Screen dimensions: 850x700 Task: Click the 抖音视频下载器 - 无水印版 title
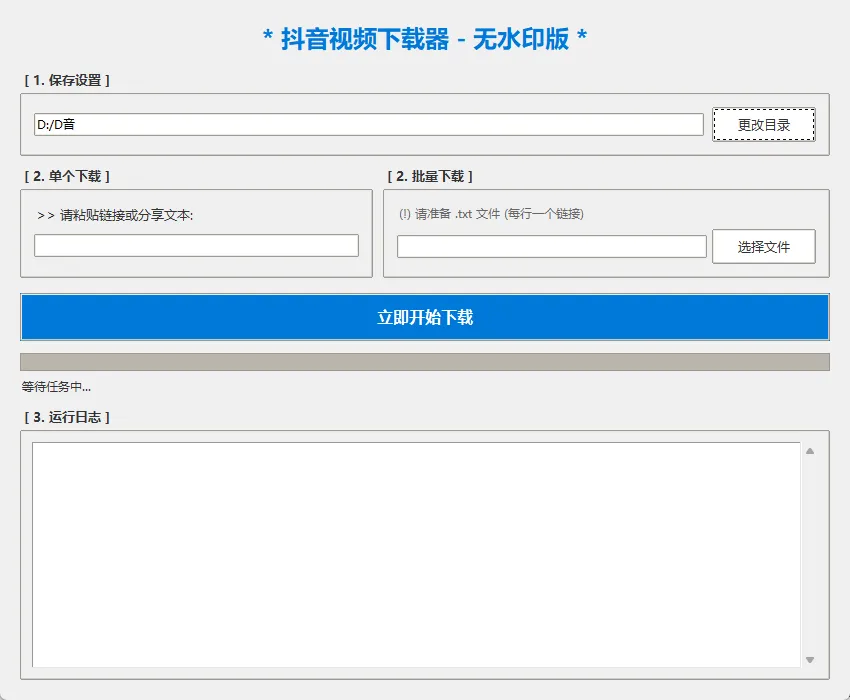425,39
